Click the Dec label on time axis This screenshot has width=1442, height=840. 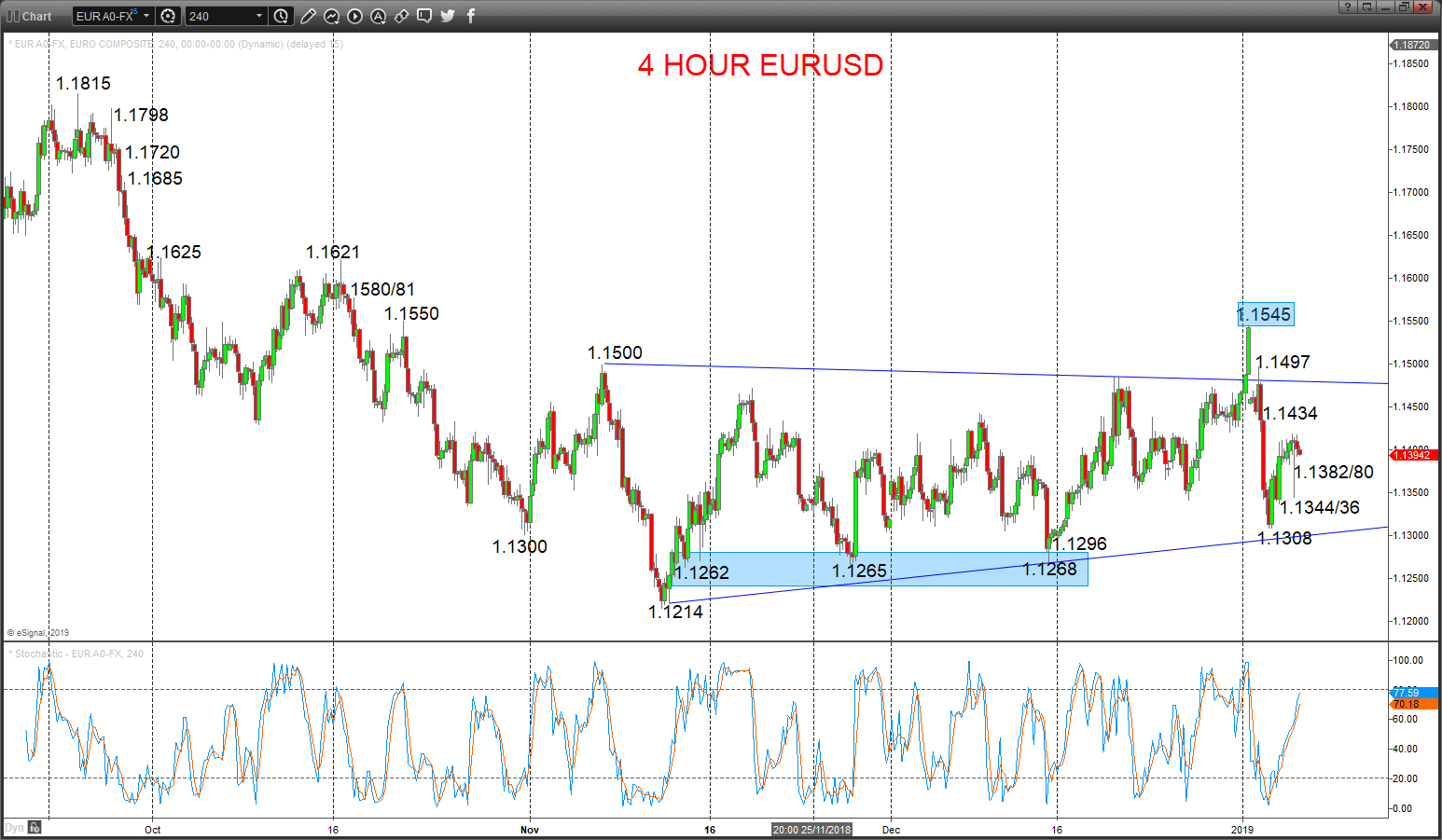click(x=891, y=830)
